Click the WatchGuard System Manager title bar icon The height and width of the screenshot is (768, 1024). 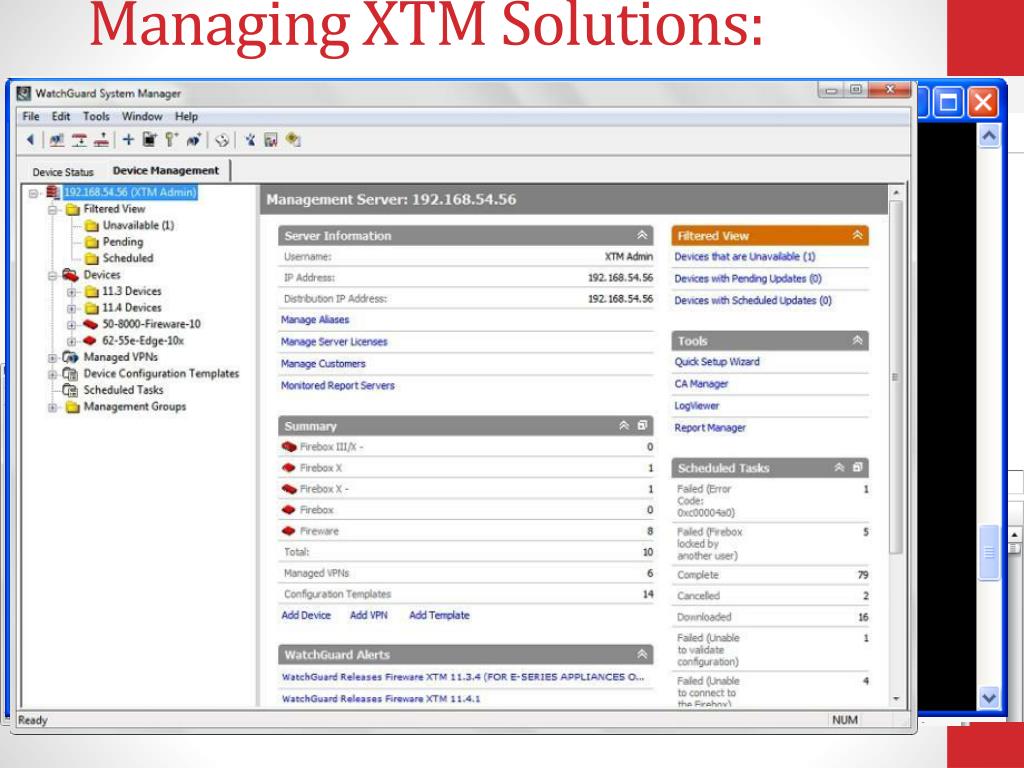[x=24, y=93]
